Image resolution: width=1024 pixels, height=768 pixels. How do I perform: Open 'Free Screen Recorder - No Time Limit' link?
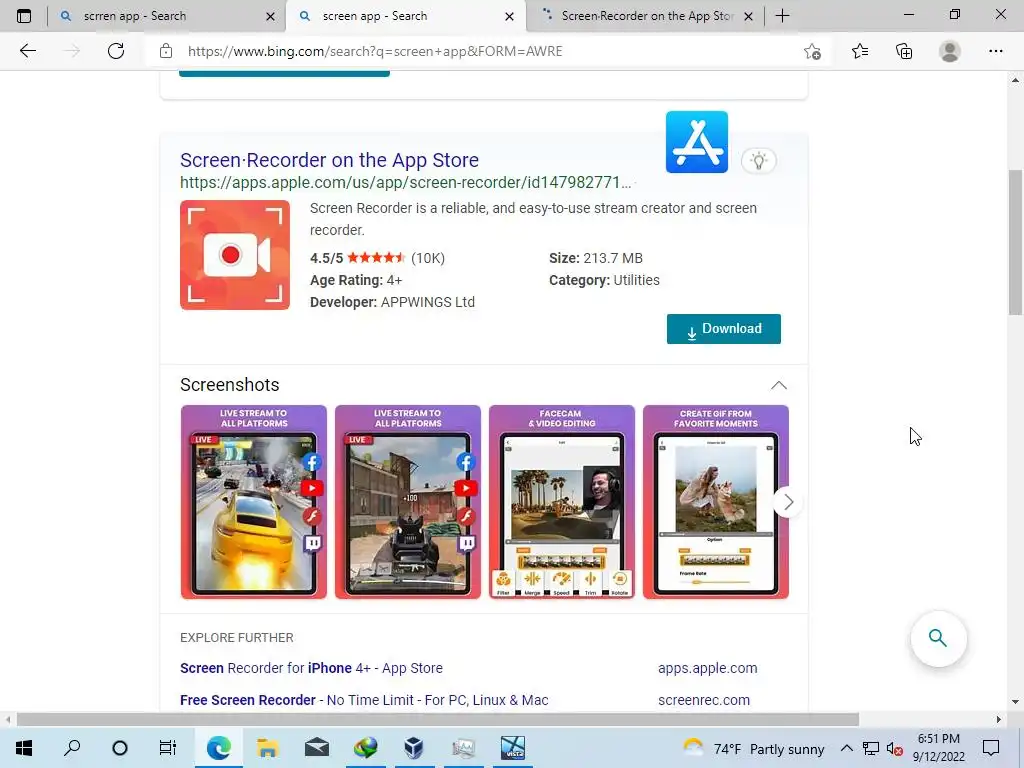click(364, 700)
